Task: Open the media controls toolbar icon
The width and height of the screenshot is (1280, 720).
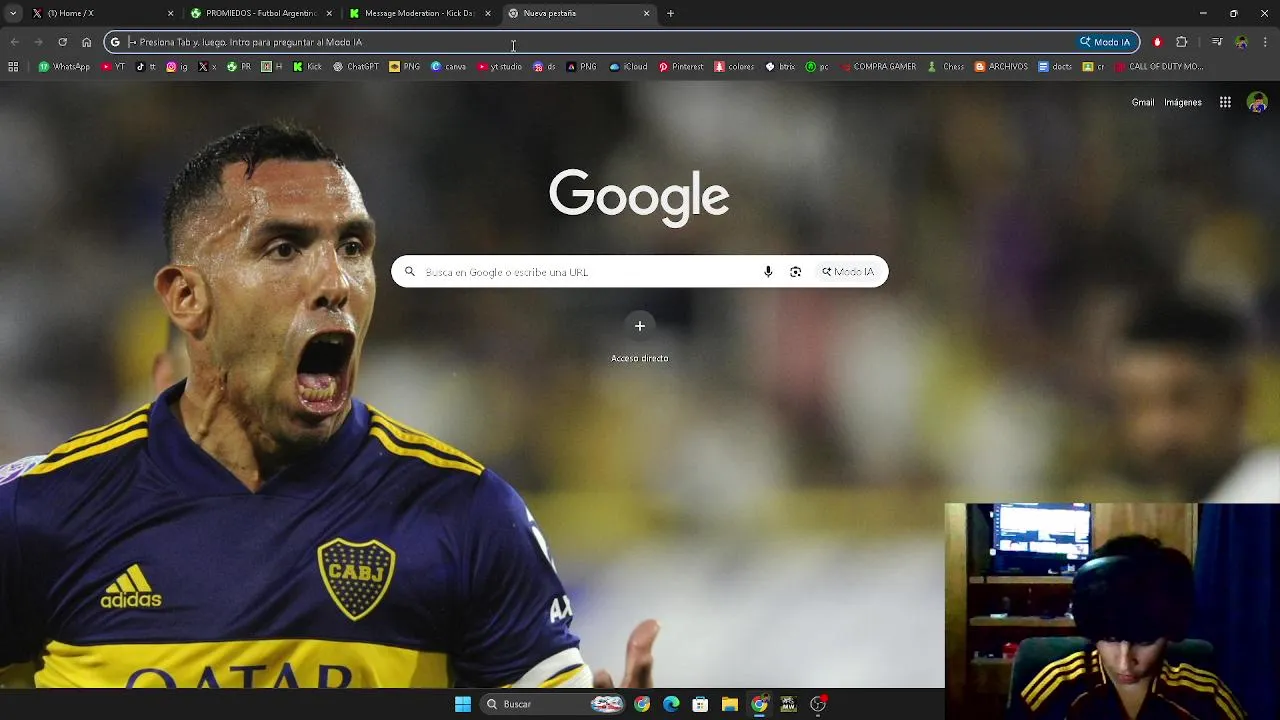Action: (x=1217, y=42)
